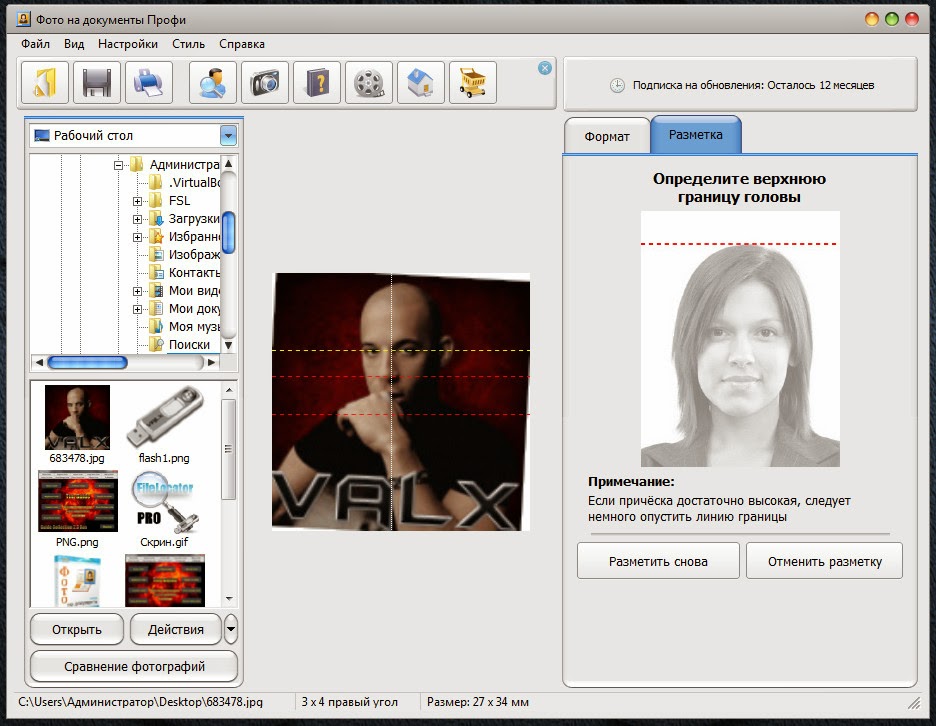Expand the Мои документы folder node
The width and height of the screenshot is (936, 726).
[137, 309]
